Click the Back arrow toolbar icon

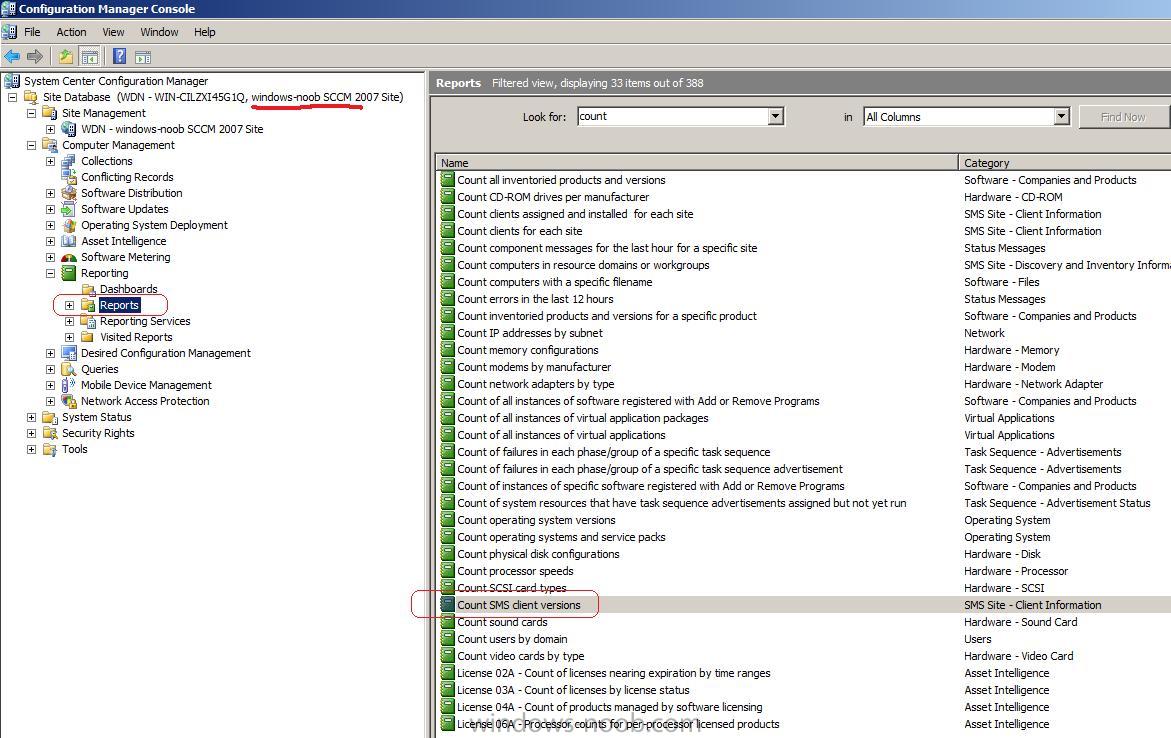(12, 57)
